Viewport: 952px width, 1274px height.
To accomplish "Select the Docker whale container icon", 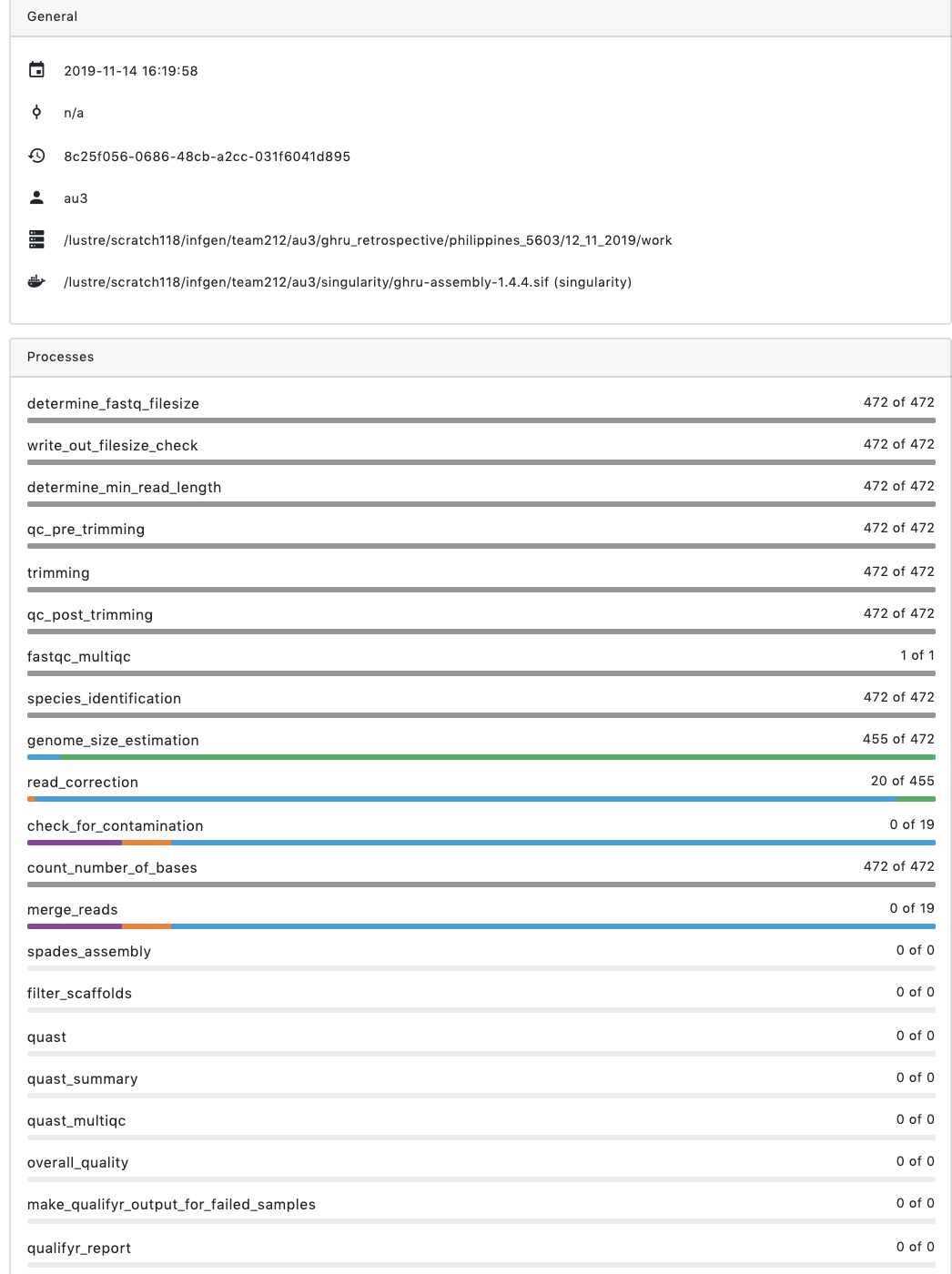I will tap(37, 282).
